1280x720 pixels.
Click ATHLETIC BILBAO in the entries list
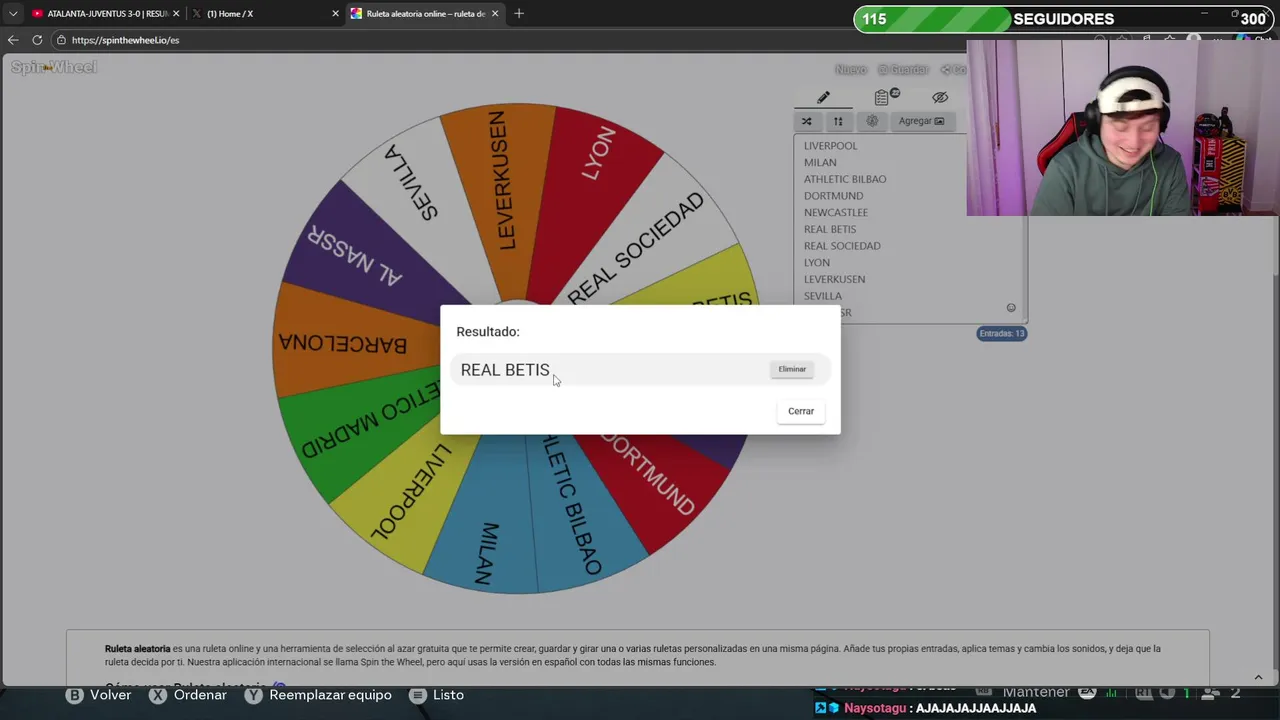pyautogui.click(x=845, y=179)
